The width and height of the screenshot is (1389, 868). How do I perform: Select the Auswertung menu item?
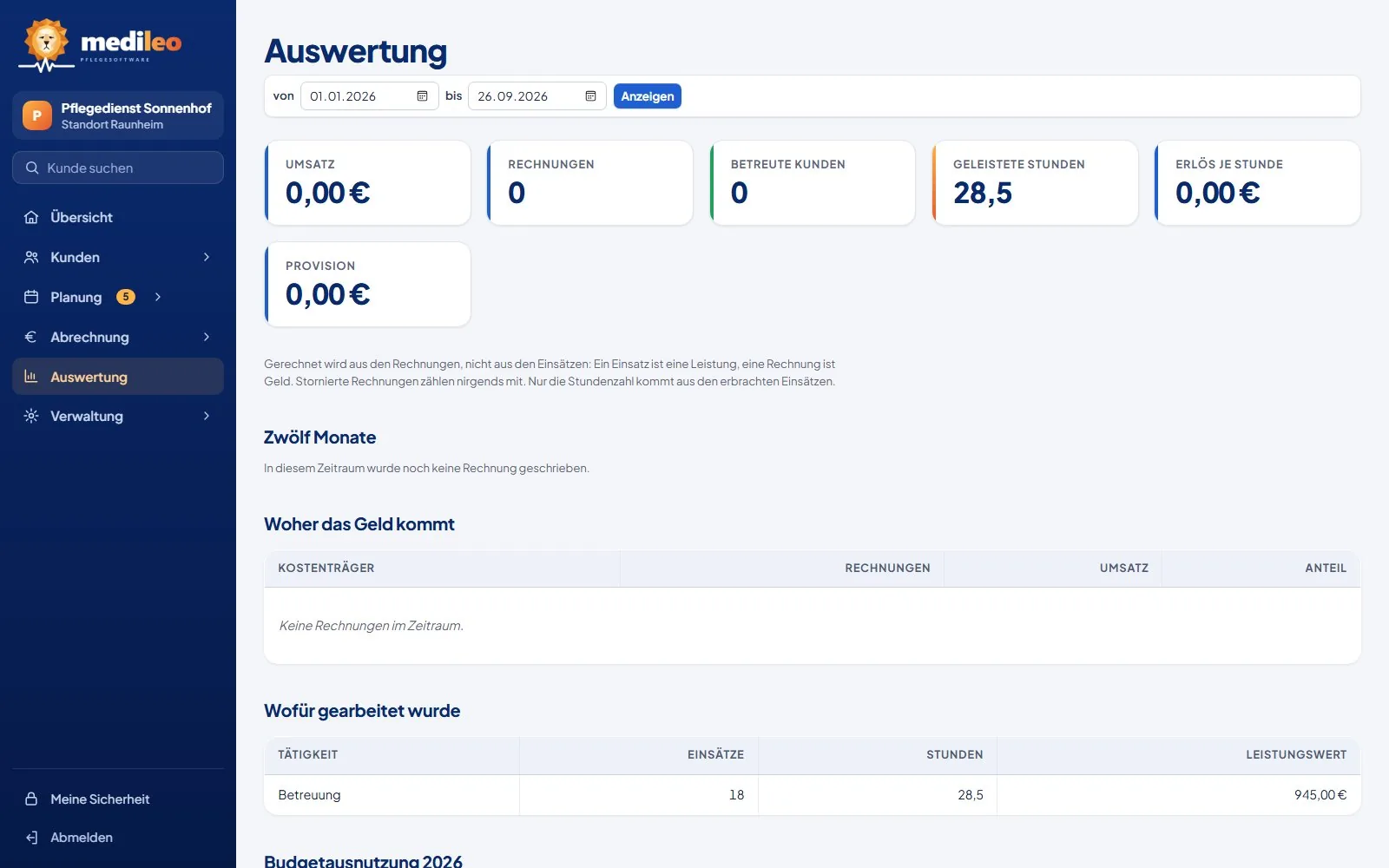click(118, 377)
